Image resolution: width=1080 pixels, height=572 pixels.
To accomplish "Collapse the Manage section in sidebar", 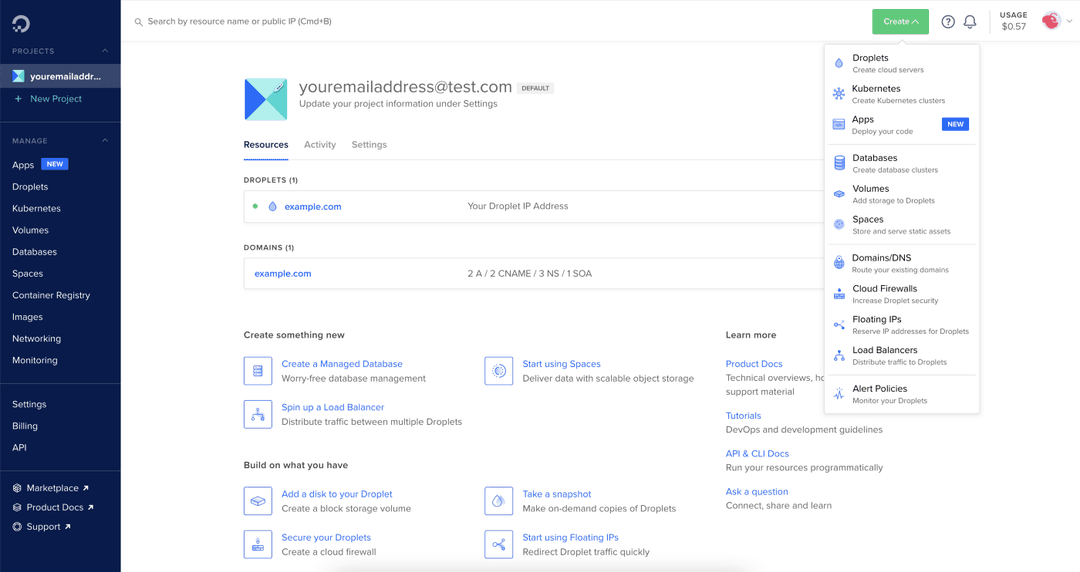I will point(105,141).
